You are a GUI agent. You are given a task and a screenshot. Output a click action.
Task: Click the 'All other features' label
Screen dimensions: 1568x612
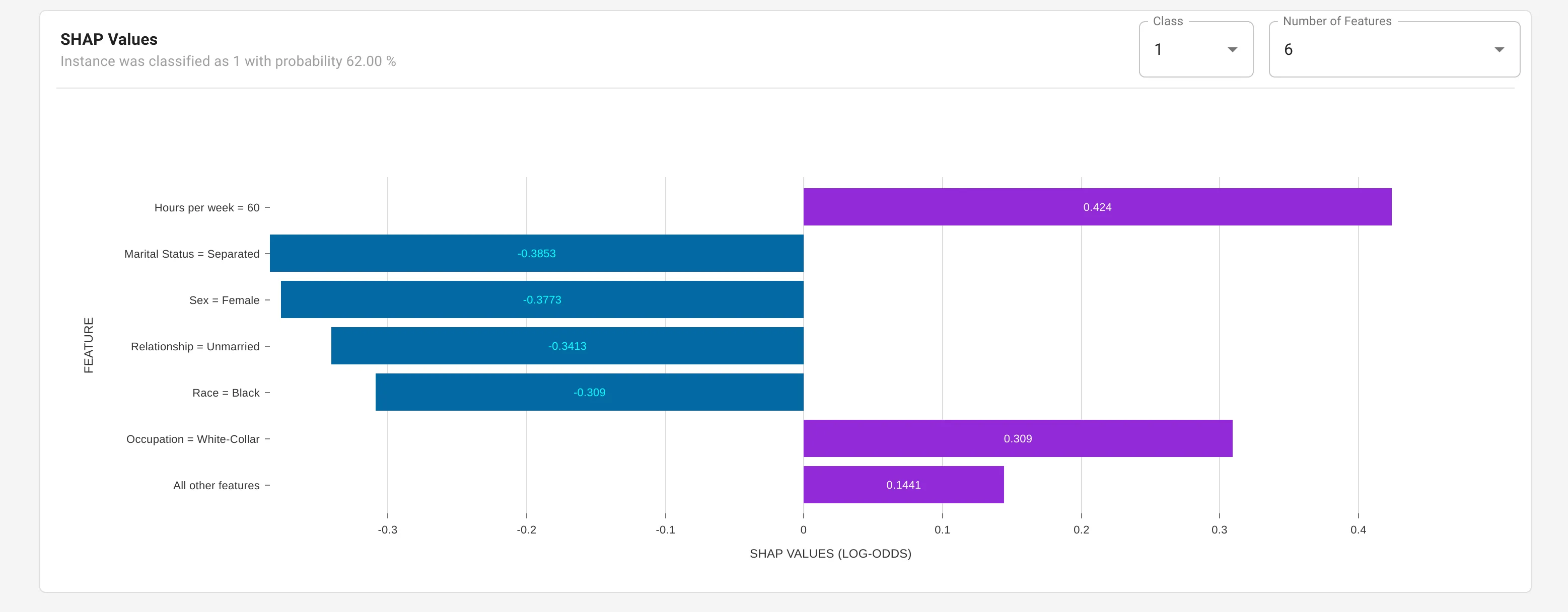click(x=216, y=485)
